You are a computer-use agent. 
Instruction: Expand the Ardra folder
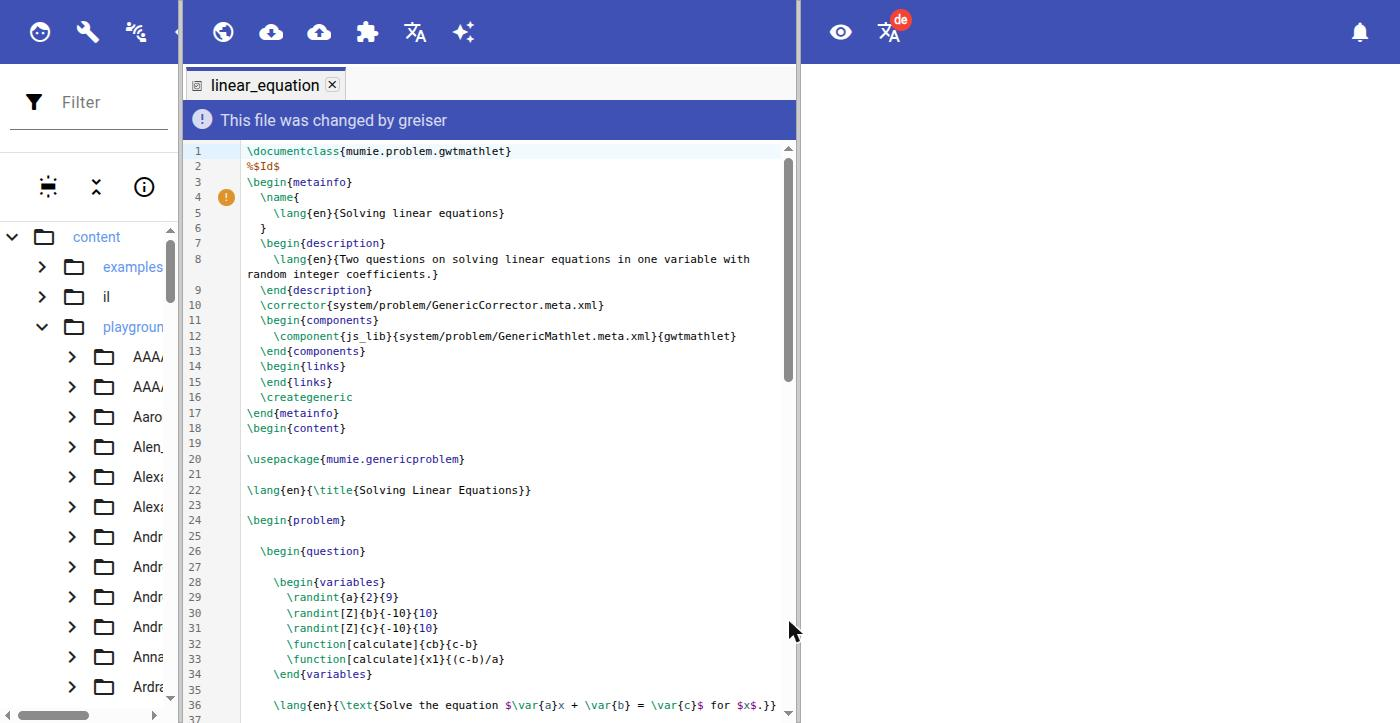pyautogui.click(x=72, y=687)
